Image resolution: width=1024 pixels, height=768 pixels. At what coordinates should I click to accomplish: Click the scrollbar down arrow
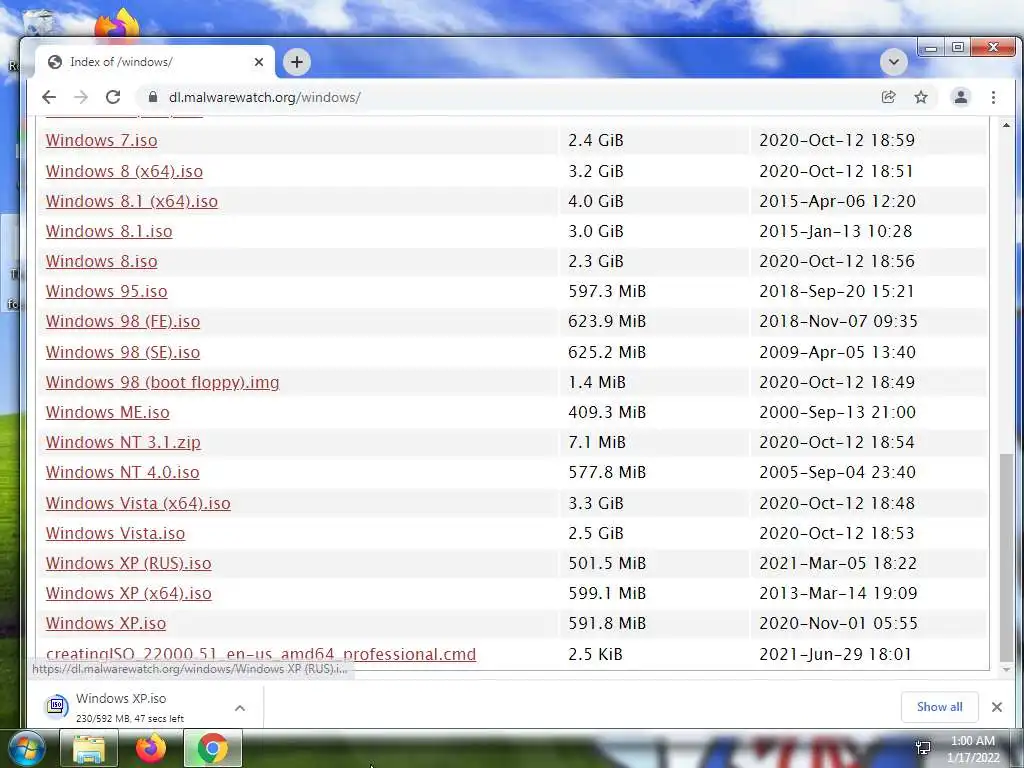click(x=1006, y=669)
